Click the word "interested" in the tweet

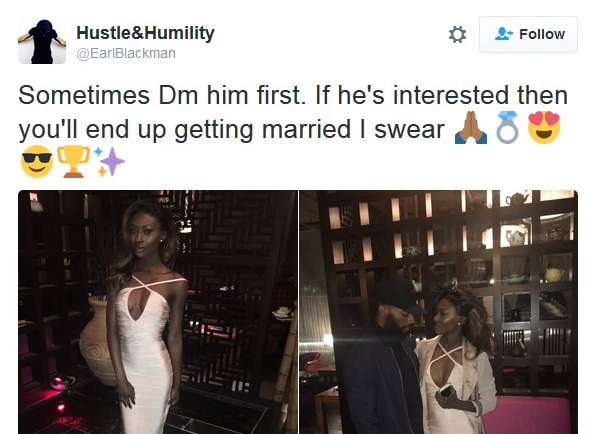click(451, 95)
